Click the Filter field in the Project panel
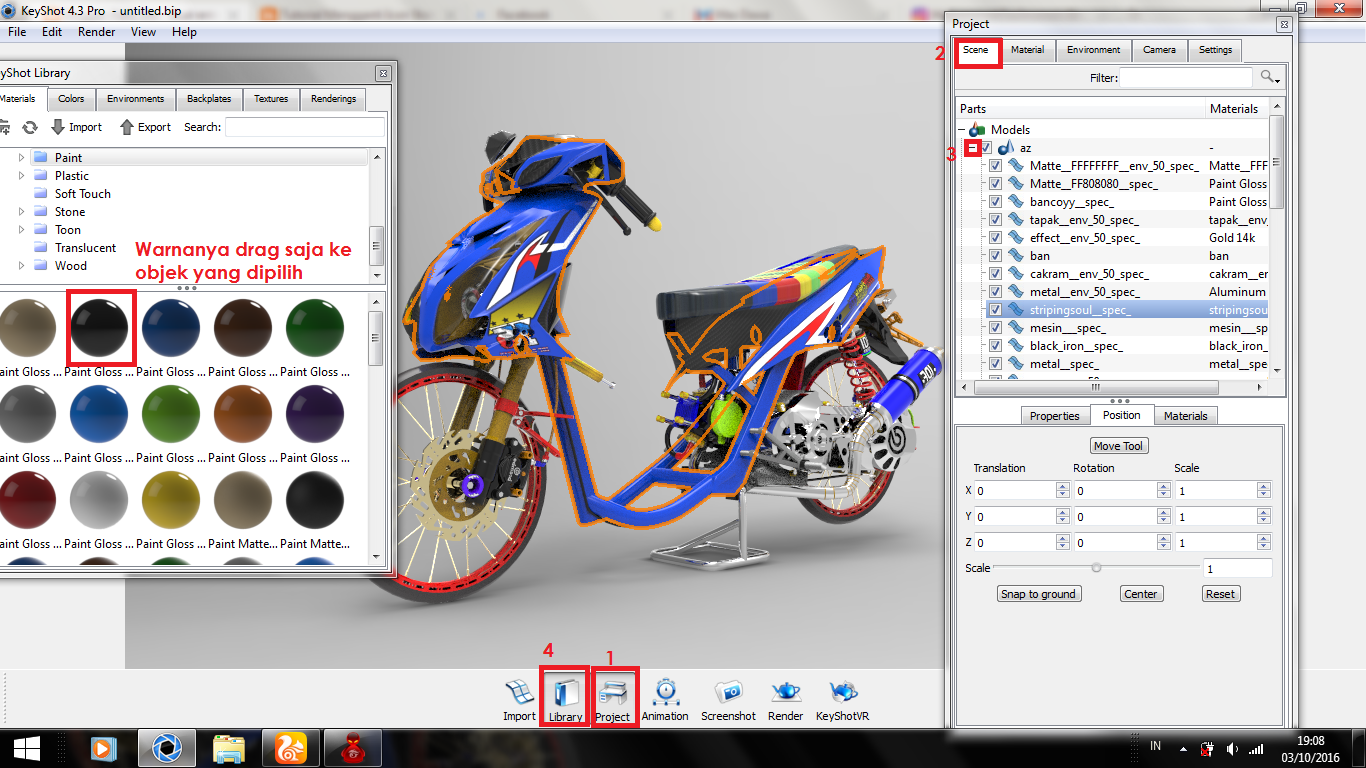 (x=1186, y=77)
